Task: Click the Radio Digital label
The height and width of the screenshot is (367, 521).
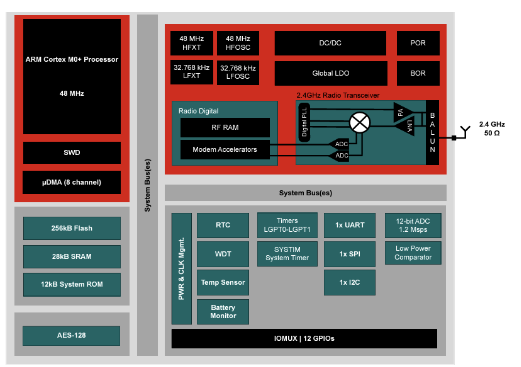Action: coord(198,111)
